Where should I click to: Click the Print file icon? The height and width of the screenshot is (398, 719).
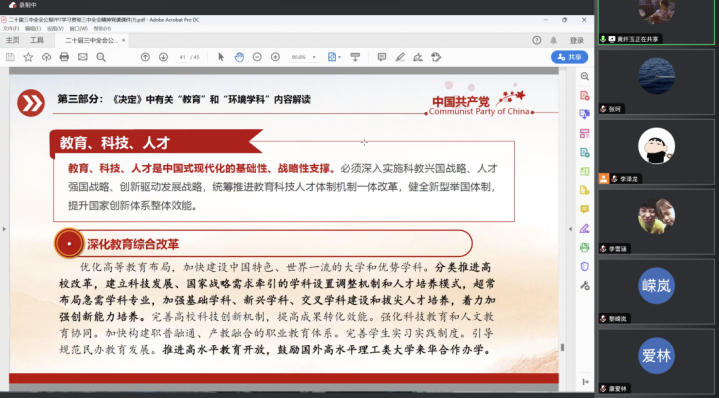64,57
